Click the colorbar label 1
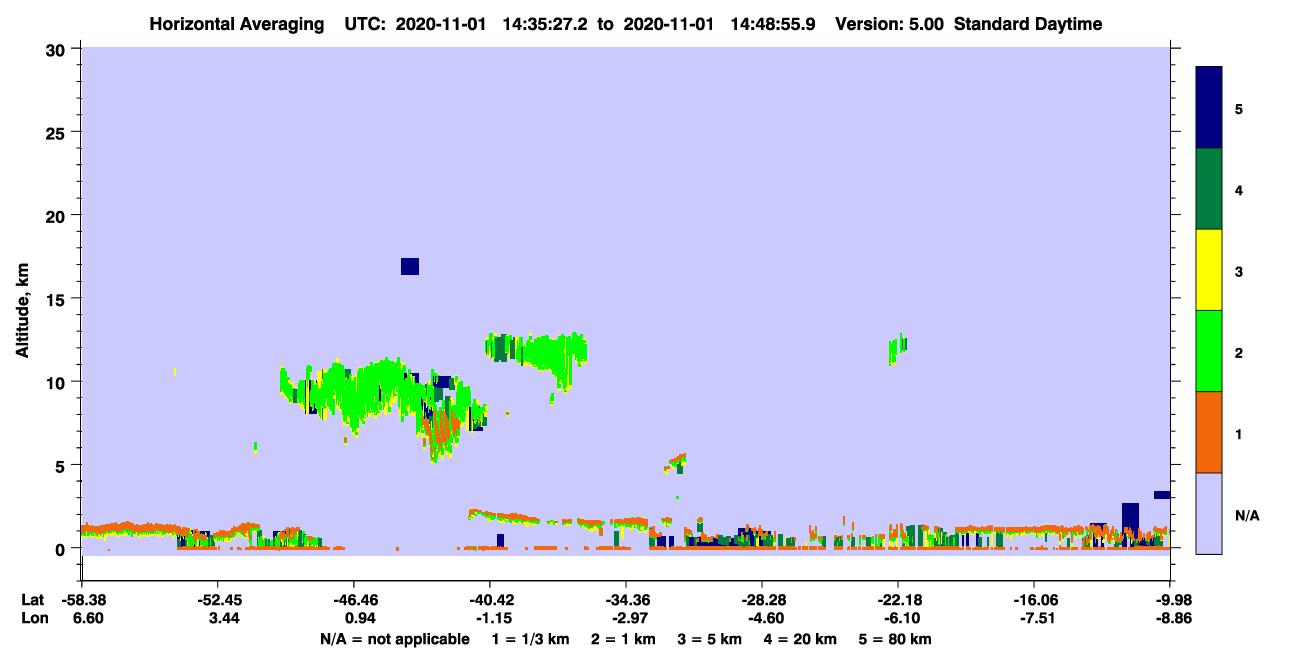 [1239, 434]
